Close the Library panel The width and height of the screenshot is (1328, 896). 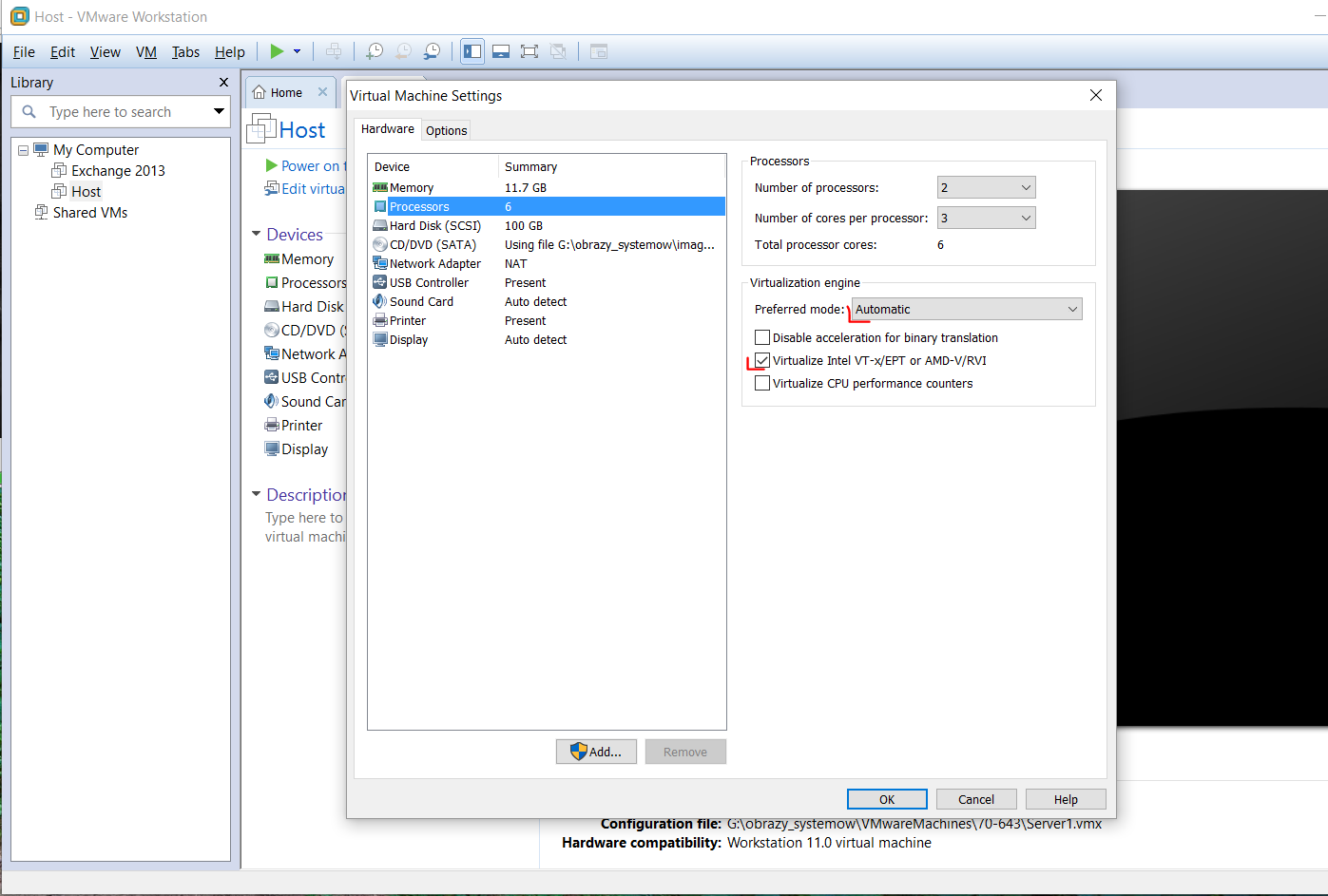tap(223, 83)
